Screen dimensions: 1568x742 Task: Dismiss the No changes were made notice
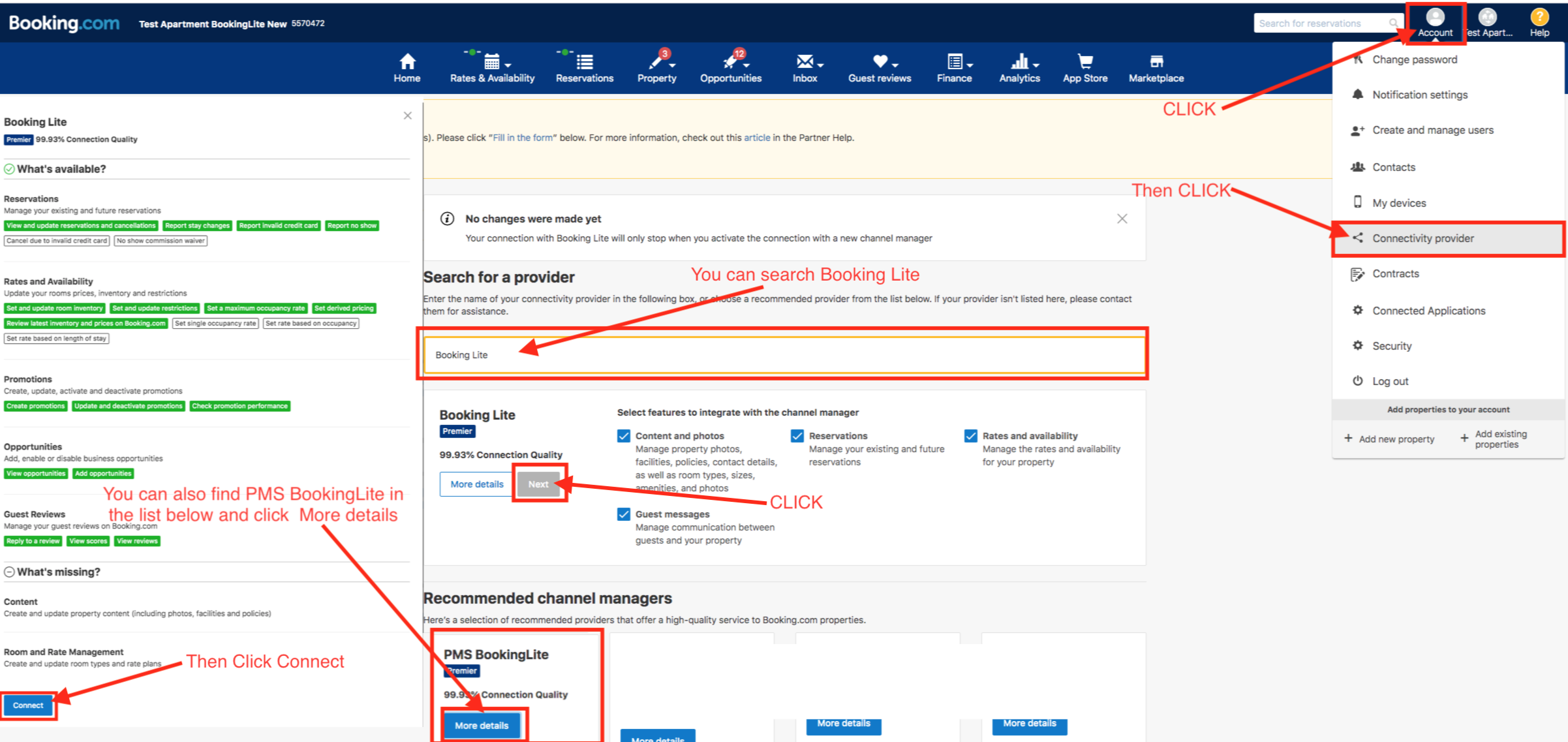pos(1122,219)
